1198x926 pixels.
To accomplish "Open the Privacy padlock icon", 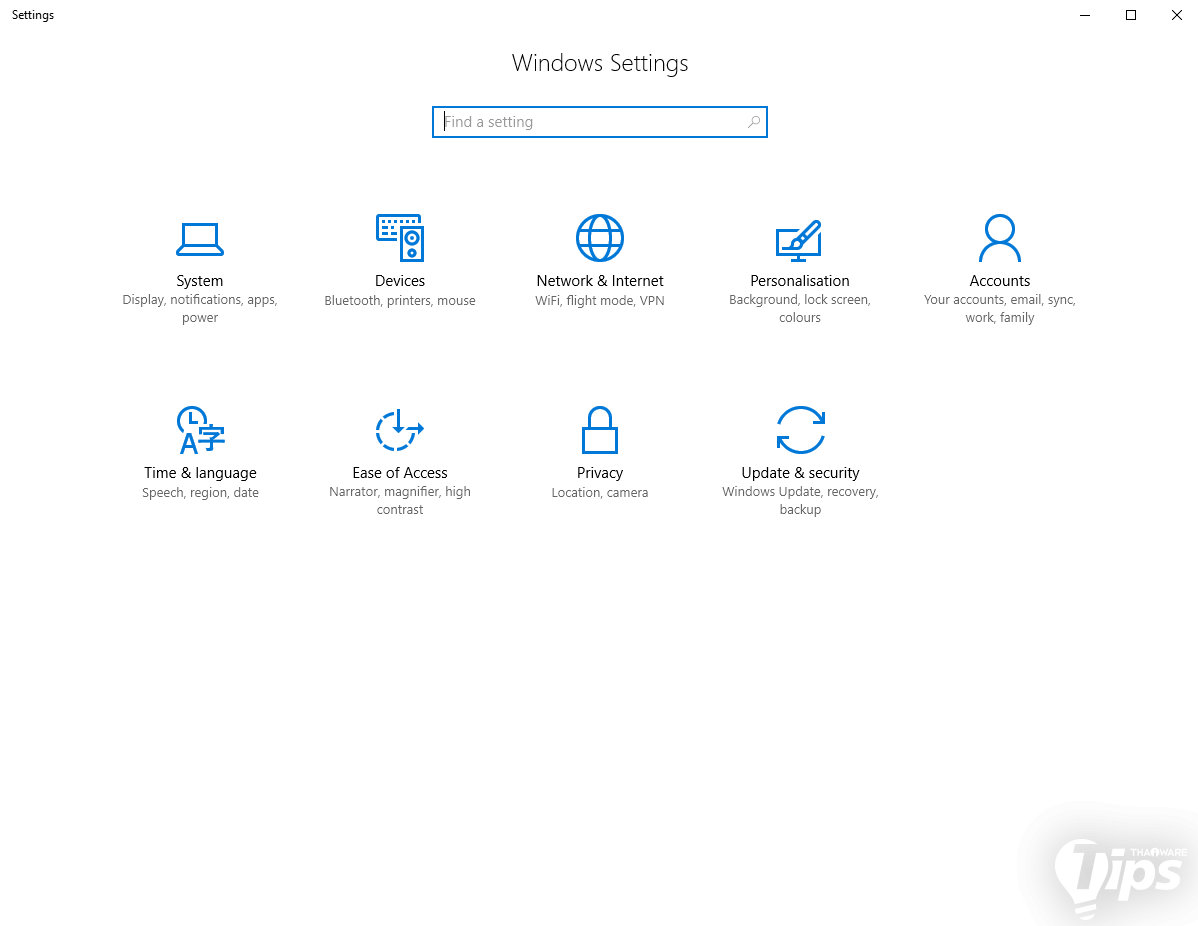I will tap(600, 429).
